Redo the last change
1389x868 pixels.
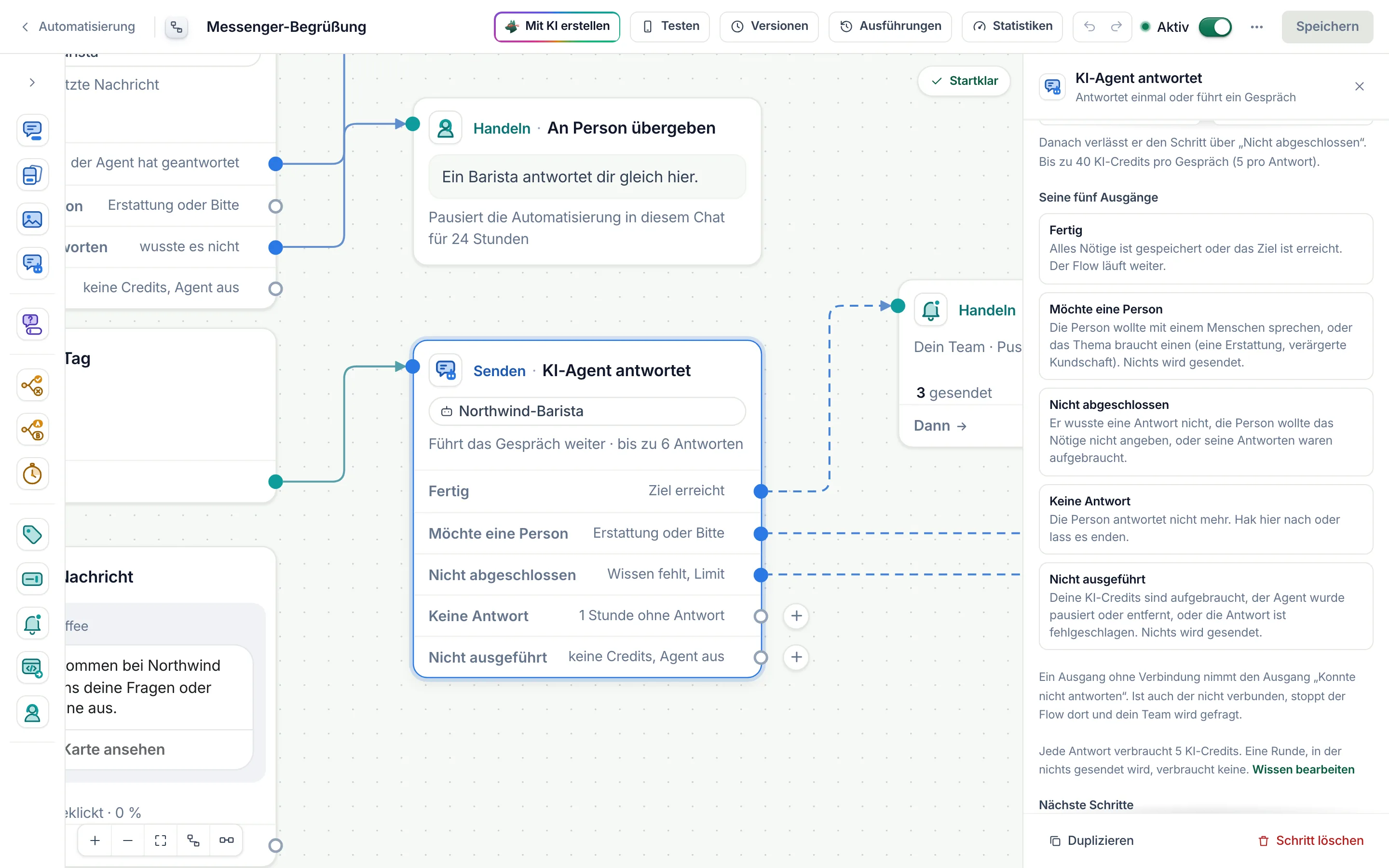pyautogui.click(x=1116, y=27)
